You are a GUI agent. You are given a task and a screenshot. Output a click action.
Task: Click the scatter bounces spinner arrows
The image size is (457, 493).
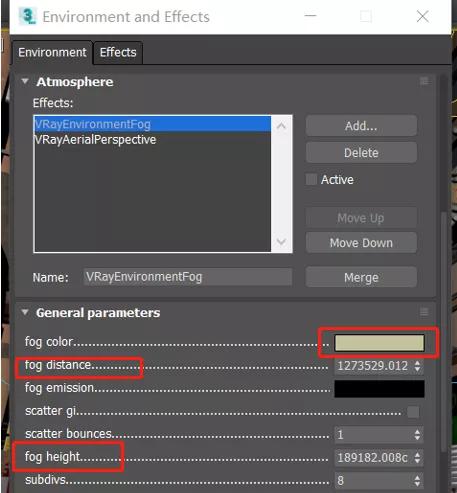click(417, 435)
